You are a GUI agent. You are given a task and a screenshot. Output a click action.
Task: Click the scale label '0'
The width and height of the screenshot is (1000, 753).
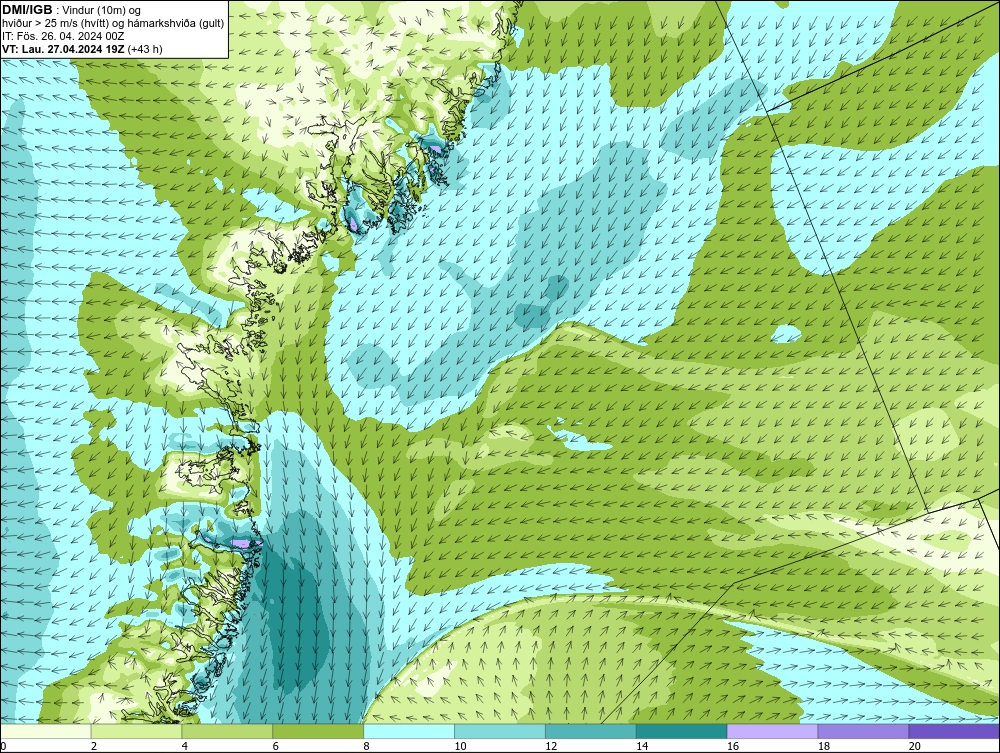tap(4, 746)
